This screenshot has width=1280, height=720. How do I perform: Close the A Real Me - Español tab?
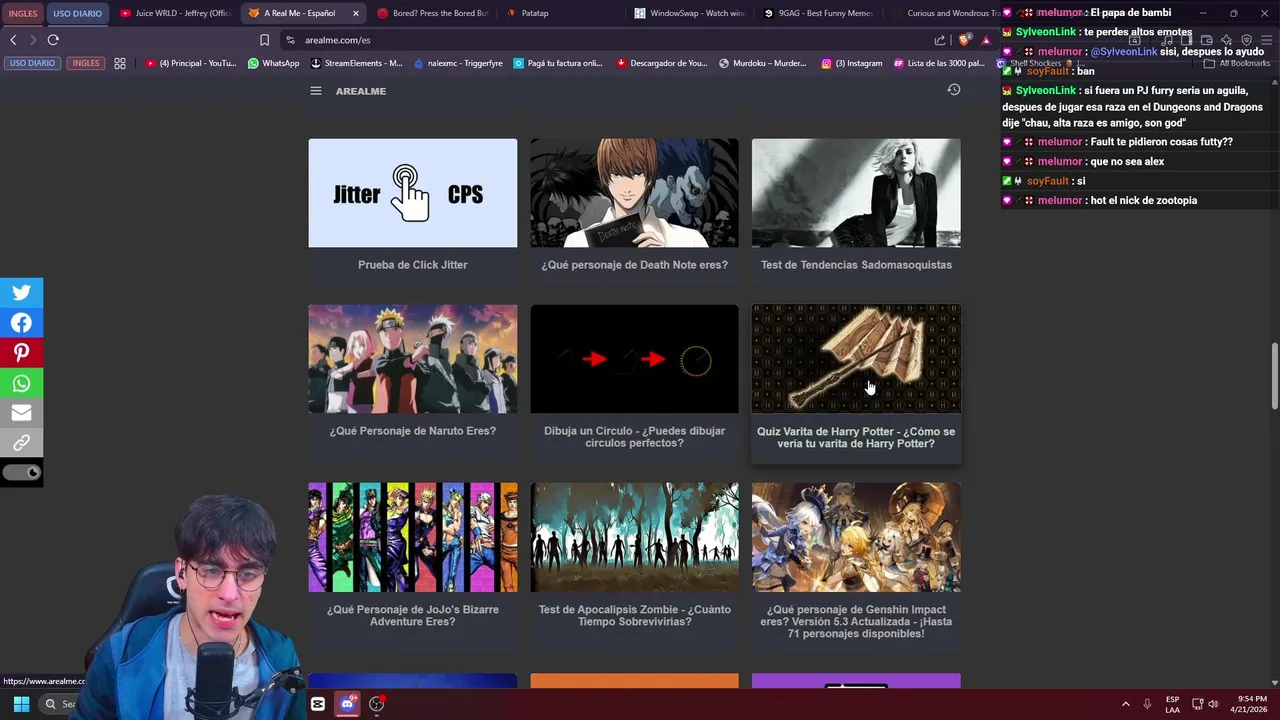356,13
